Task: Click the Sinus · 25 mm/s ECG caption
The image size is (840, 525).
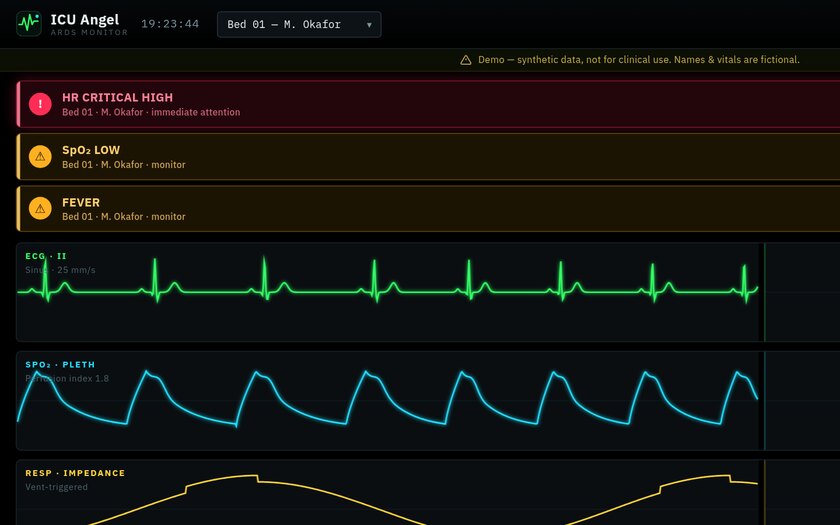Action: (x=60, y=270)
